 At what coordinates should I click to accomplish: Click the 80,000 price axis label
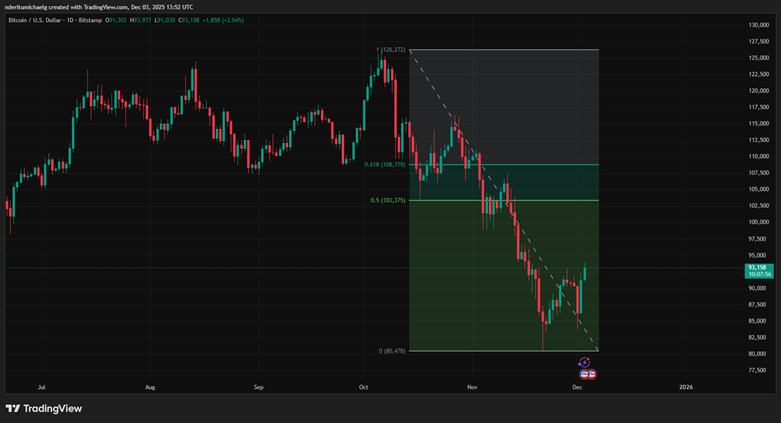760,354
